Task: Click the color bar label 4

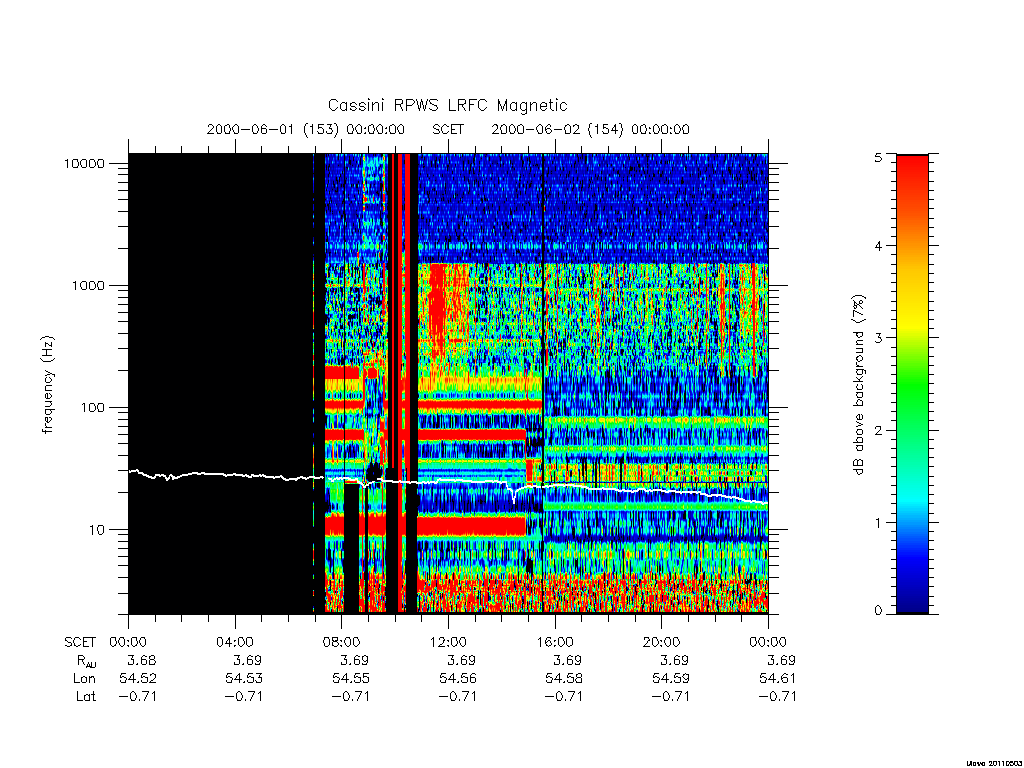Action: point(878,246)
